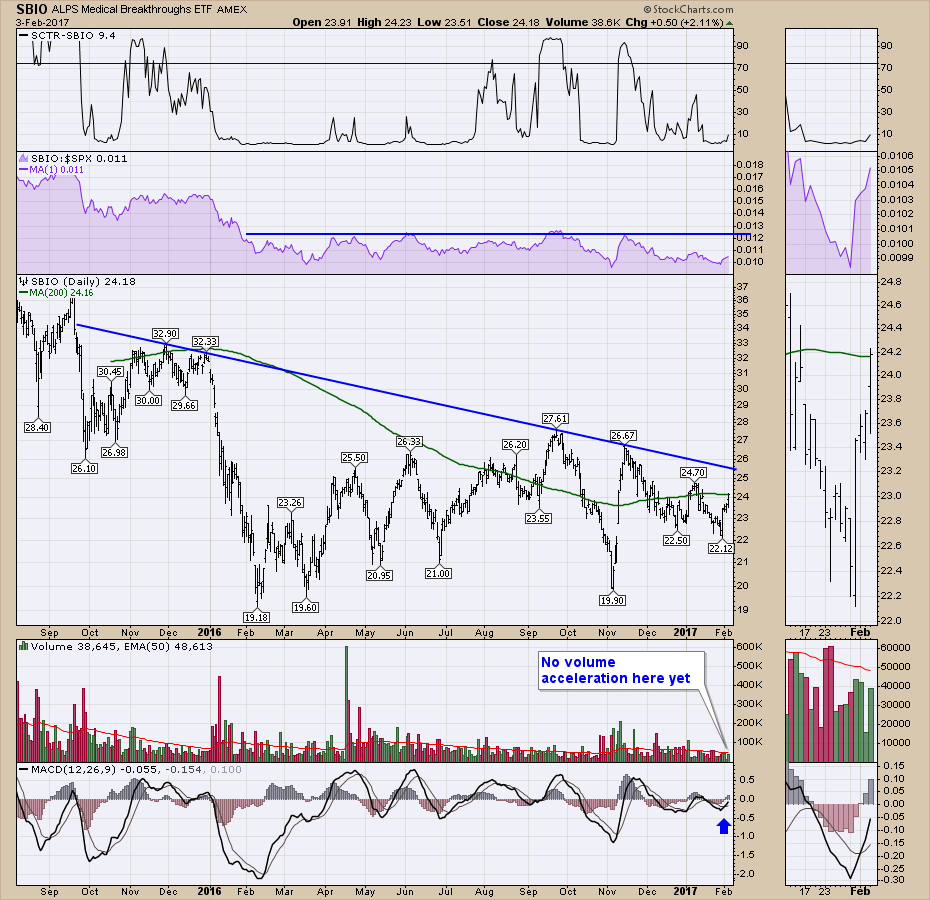The width and height of the screenshot is (930, 900).
Task: Click the Volume 38,645, EMA(50) 48,613 legend
Action: (x=122, y=647)
